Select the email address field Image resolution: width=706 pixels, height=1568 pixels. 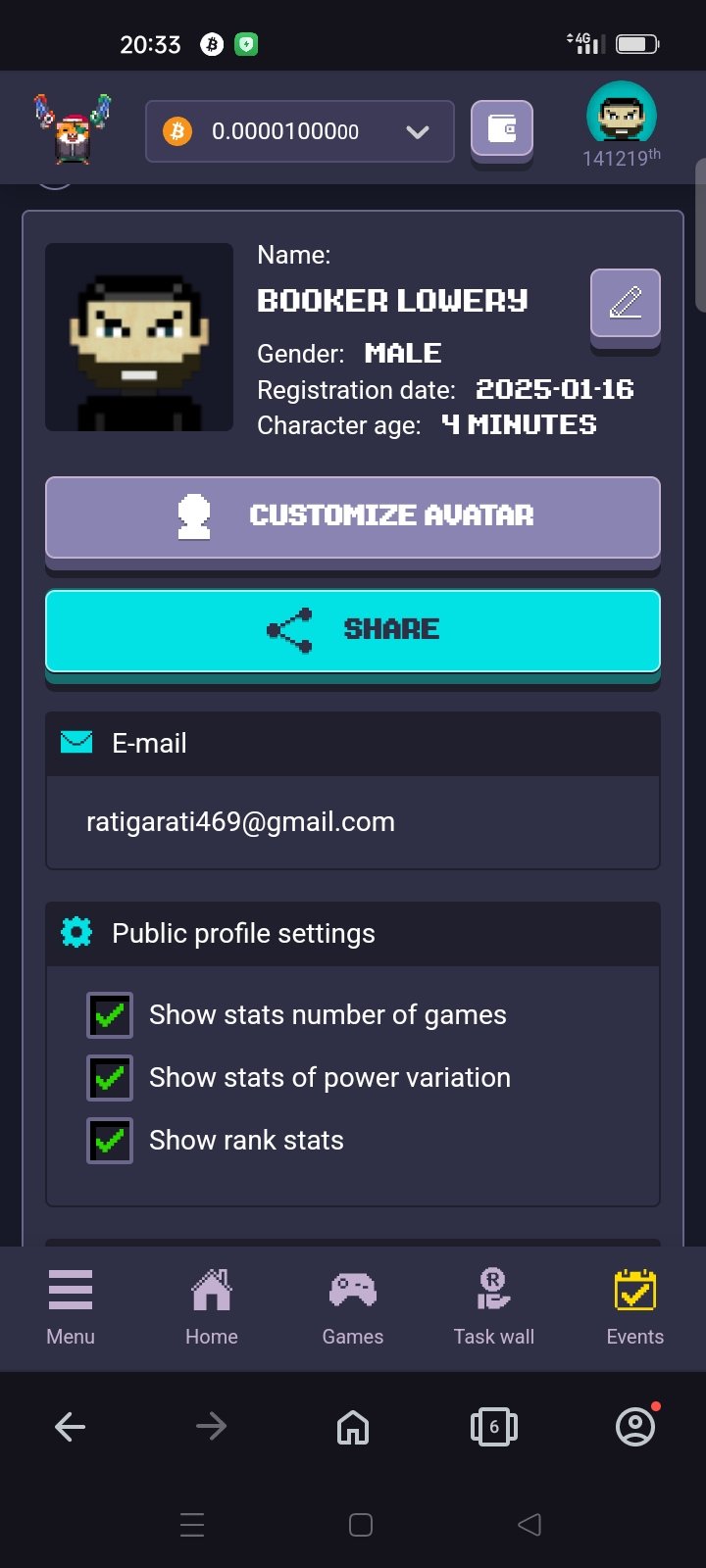click(x=353, y=822)
